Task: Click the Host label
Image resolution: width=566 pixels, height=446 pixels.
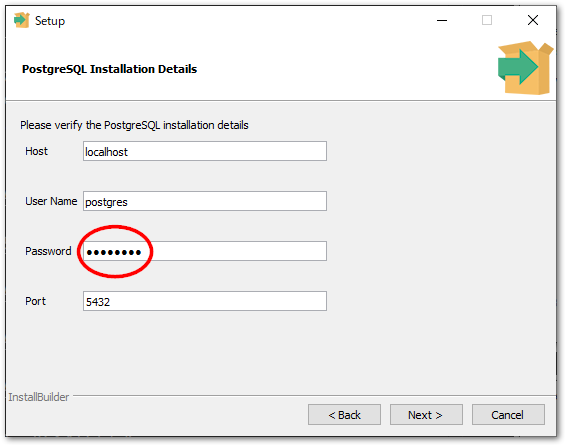Action: 36,151
